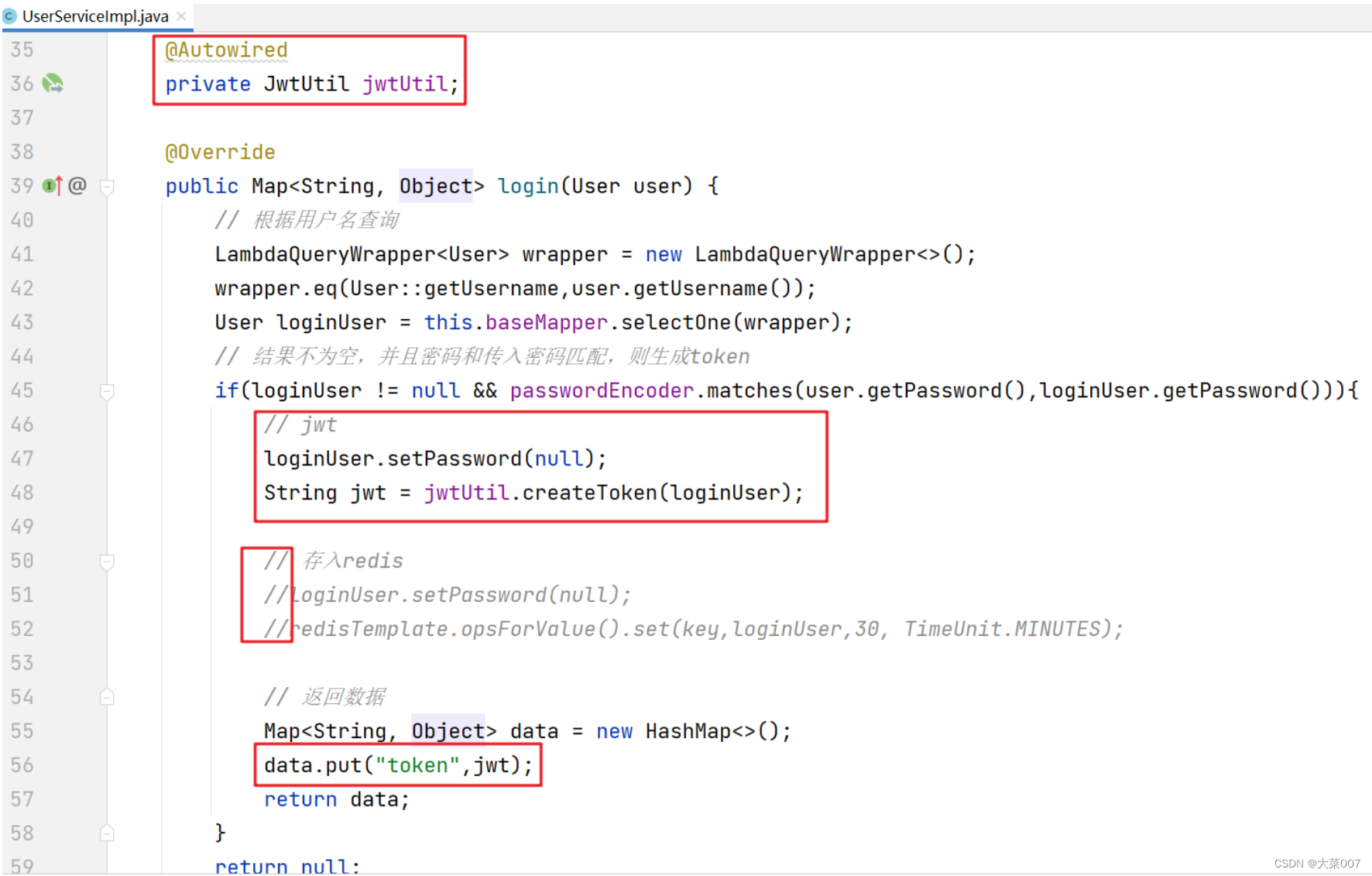Collapse the login method at line 39
This screenshot has width=1372, height=876.
108,187
